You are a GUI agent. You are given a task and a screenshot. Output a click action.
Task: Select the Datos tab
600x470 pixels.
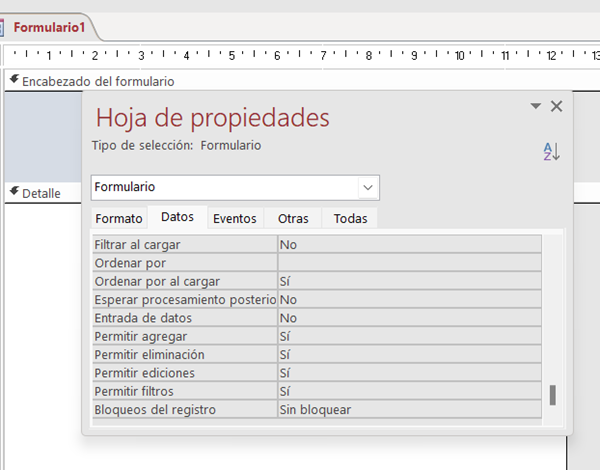[177, 218]
